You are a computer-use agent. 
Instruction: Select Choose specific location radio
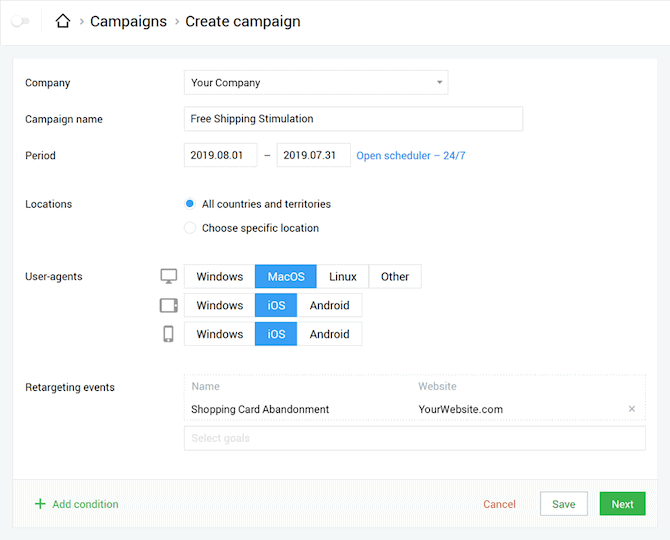click(190, 228)
